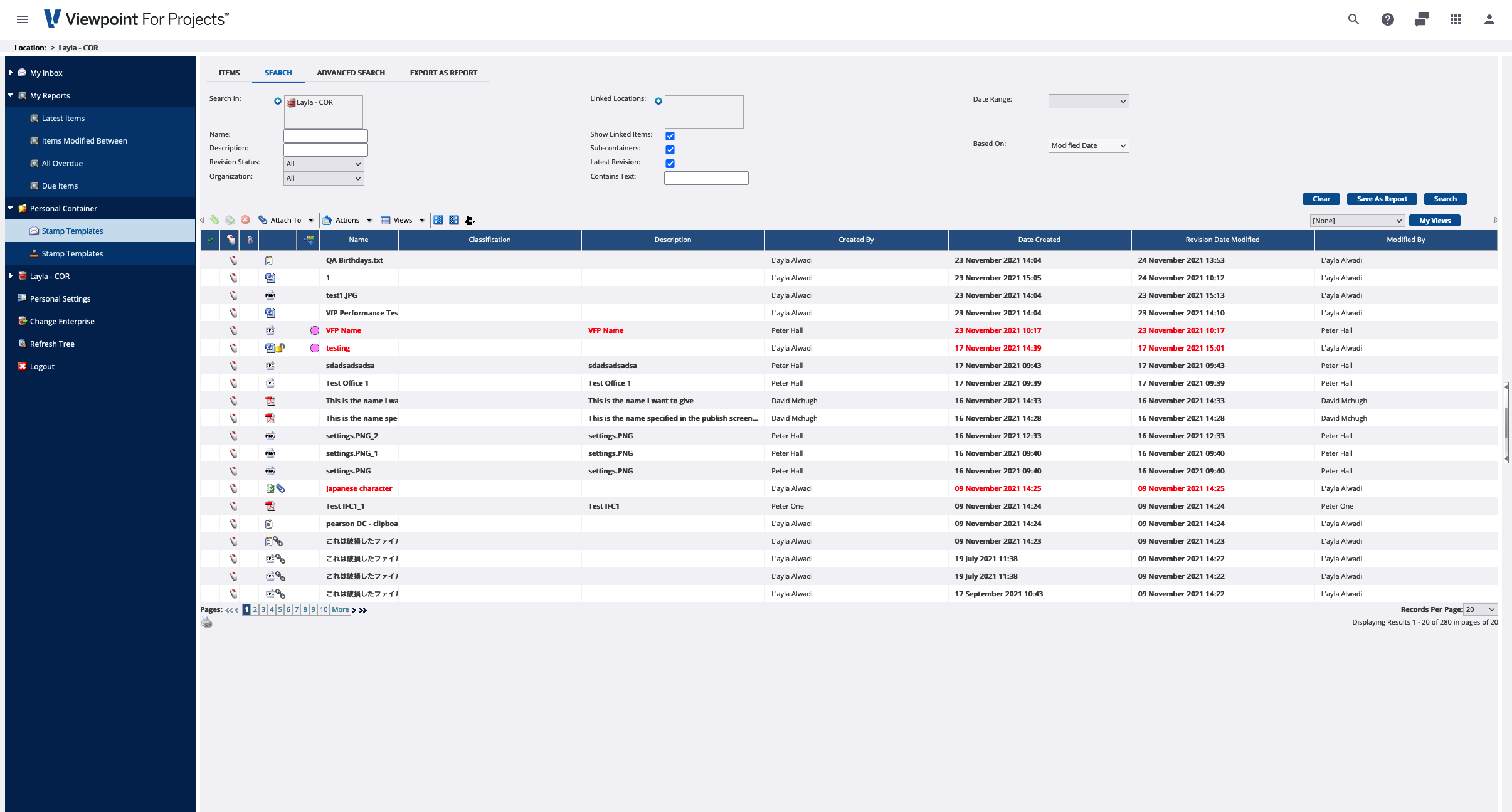The width and height of the screenshot is (1512, 812).
Task: Click the help question mark icon
Action: point(1387,19)
